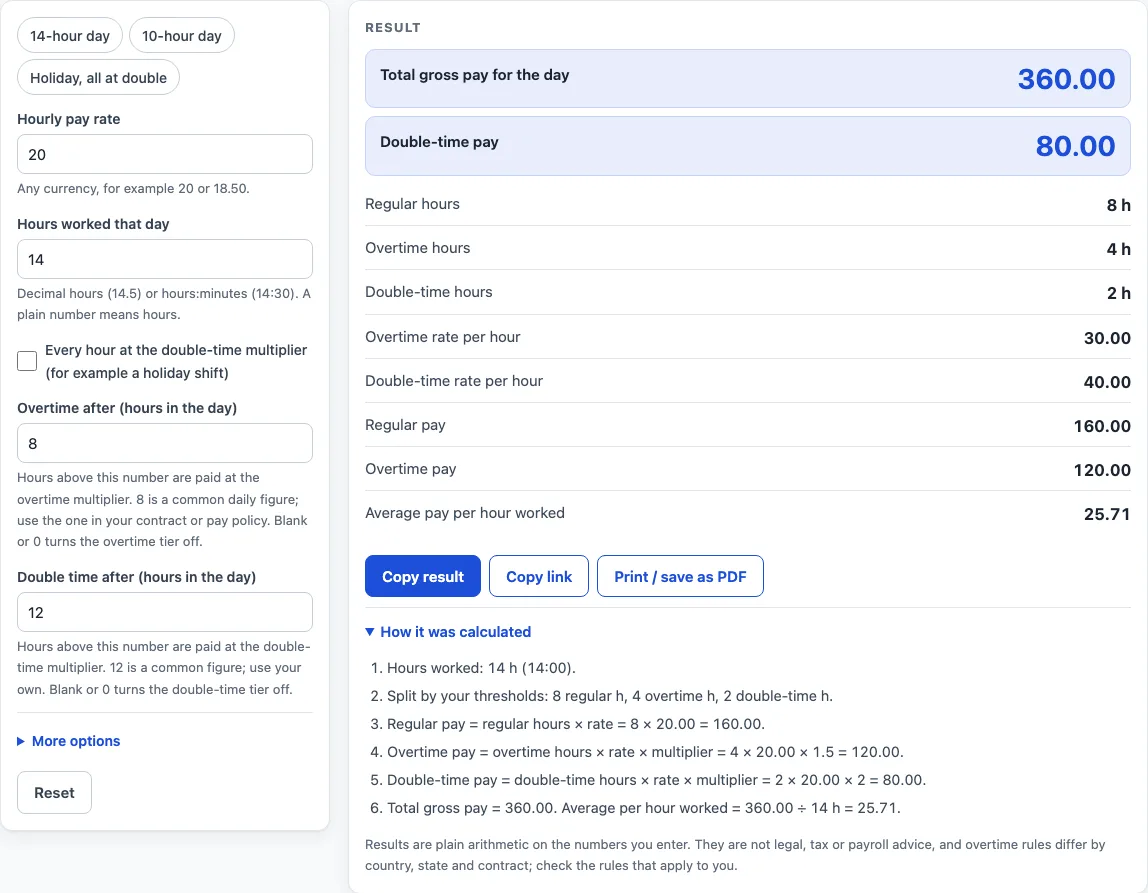This screenshot has height=893, width=1148.
Task: Select the Average pay per hour value 25.71
Action: coord(1107,514)
